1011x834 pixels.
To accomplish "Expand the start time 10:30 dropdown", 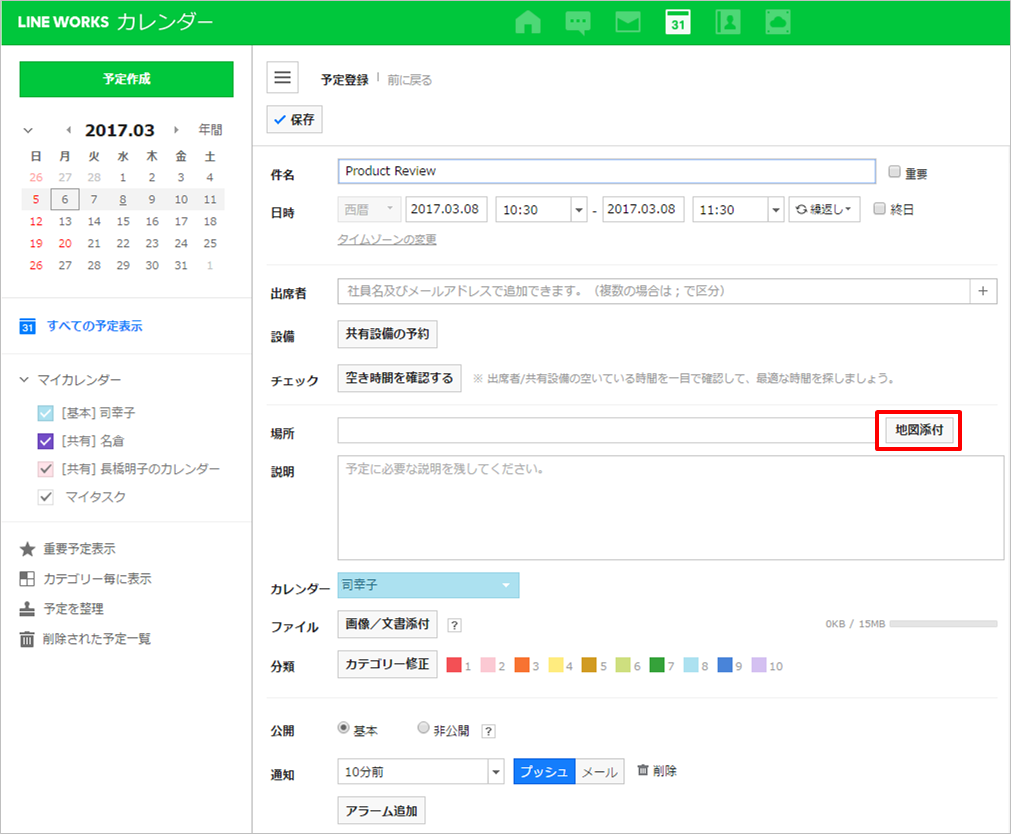I will pyautogui.click(x=578, y=210).
